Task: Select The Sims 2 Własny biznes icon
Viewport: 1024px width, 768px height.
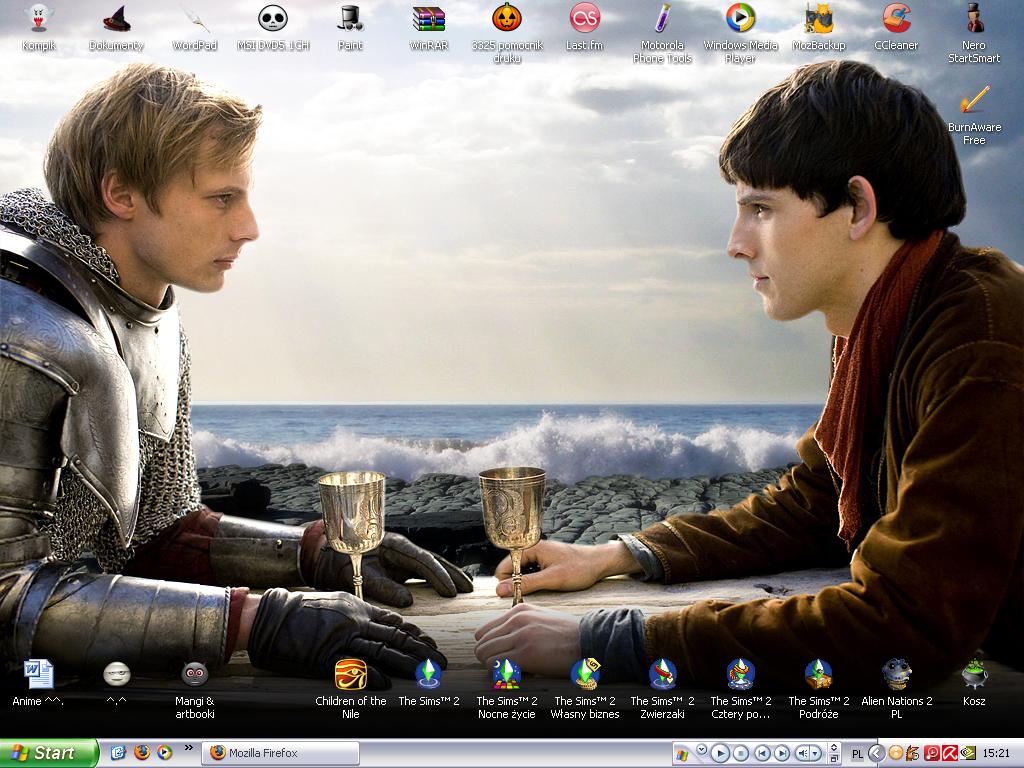Action: [x=584, y=690]
